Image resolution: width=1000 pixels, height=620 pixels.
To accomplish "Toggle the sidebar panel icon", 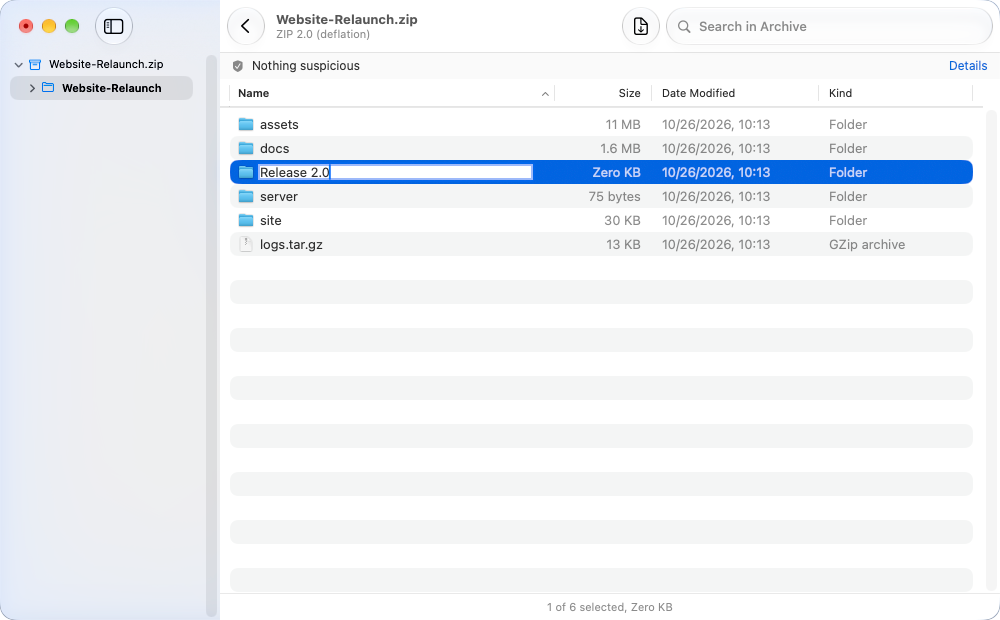I will pos(114,26).
